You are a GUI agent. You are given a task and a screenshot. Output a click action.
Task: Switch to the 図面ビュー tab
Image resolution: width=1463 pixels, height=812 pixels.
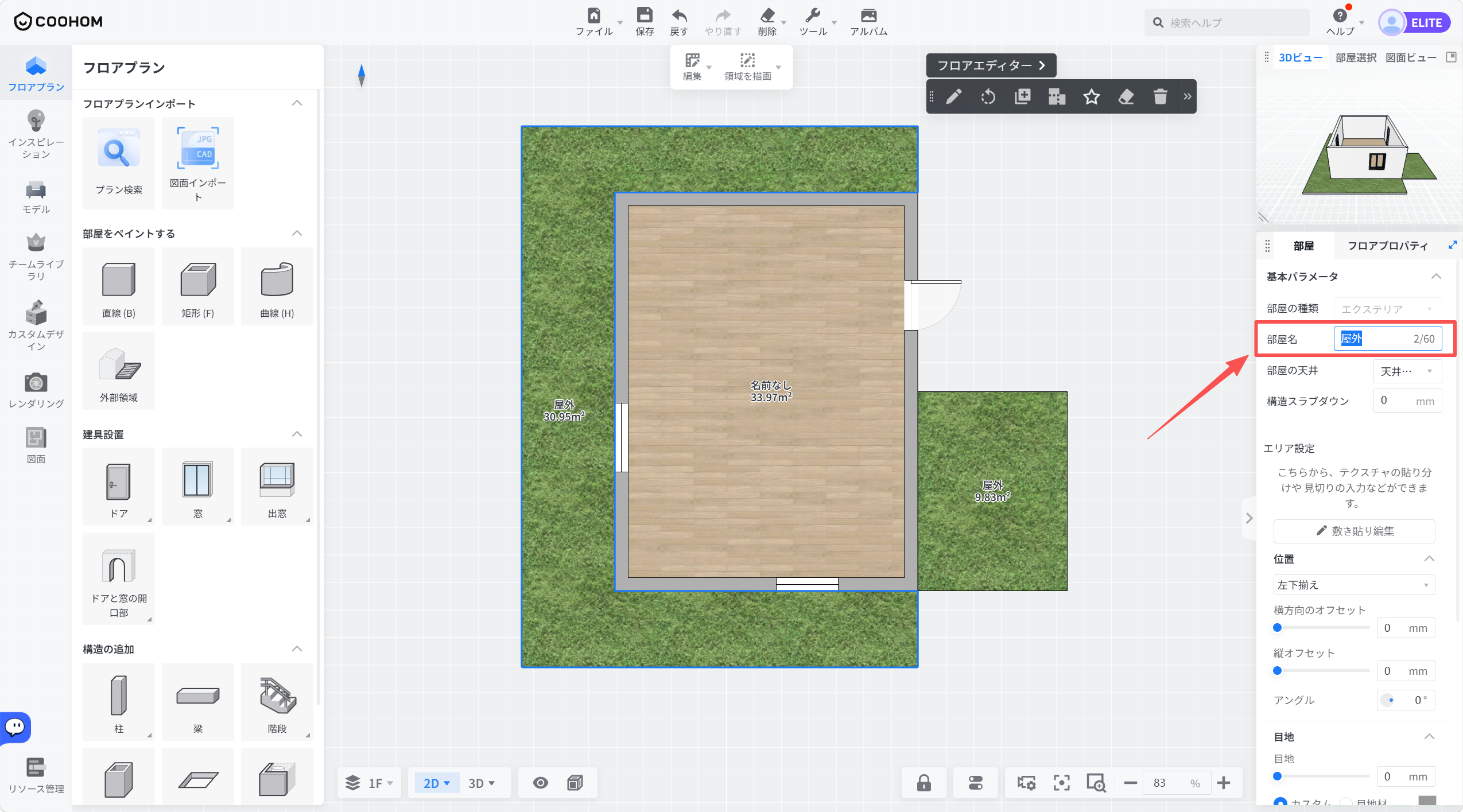[1411, 57]
